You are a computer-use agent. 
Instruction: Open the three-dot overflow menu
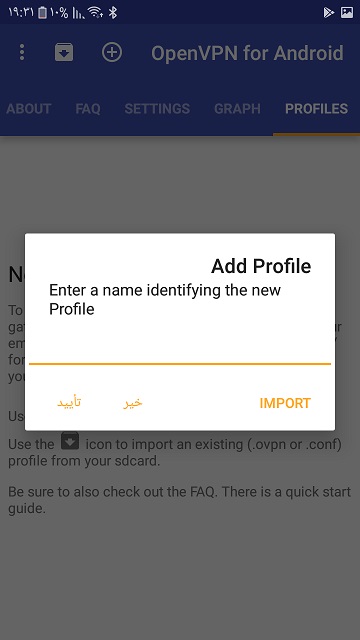22,53
